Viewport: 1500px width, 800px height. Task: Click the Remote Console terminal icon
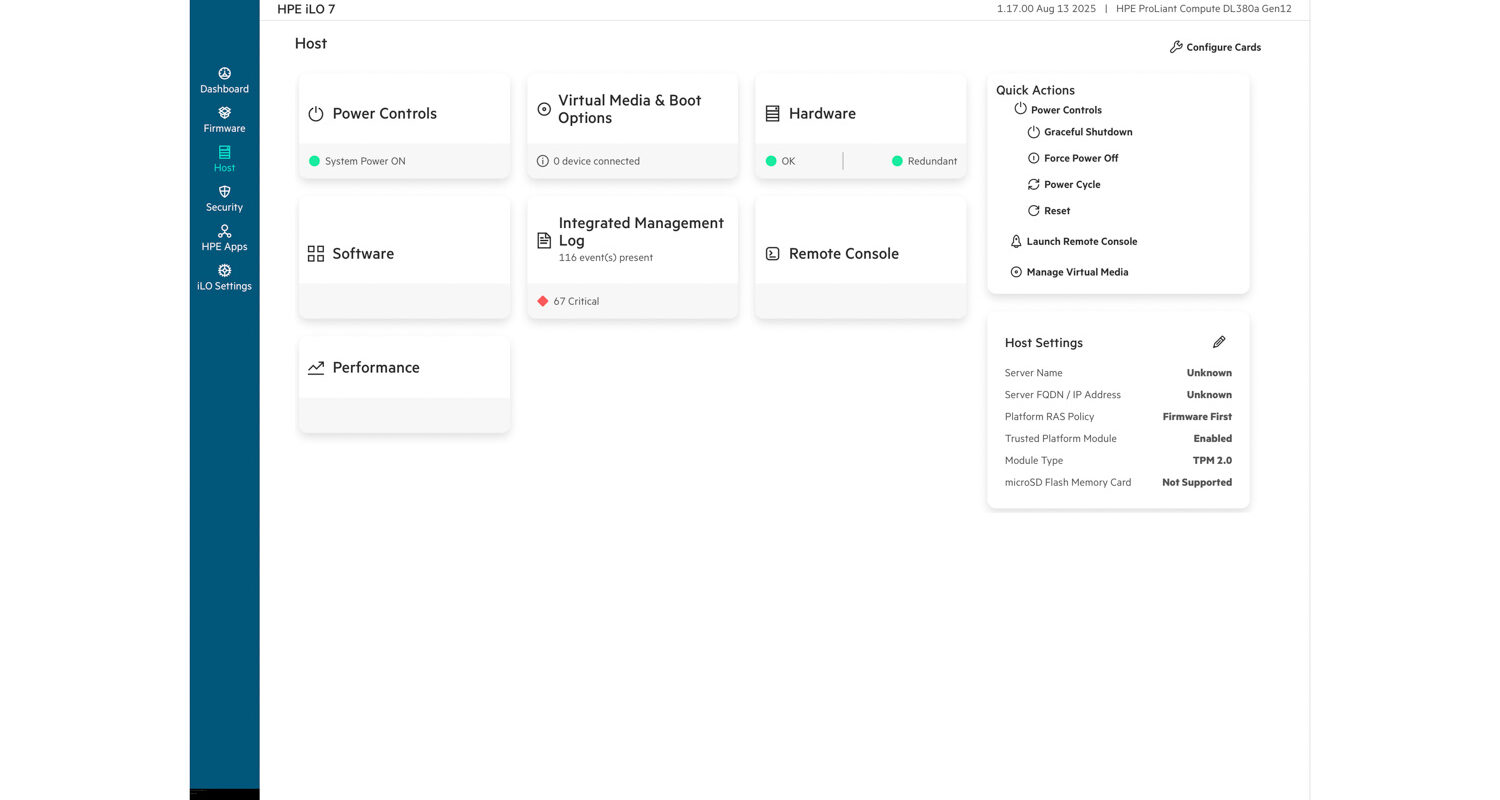[x=772, y=254]
